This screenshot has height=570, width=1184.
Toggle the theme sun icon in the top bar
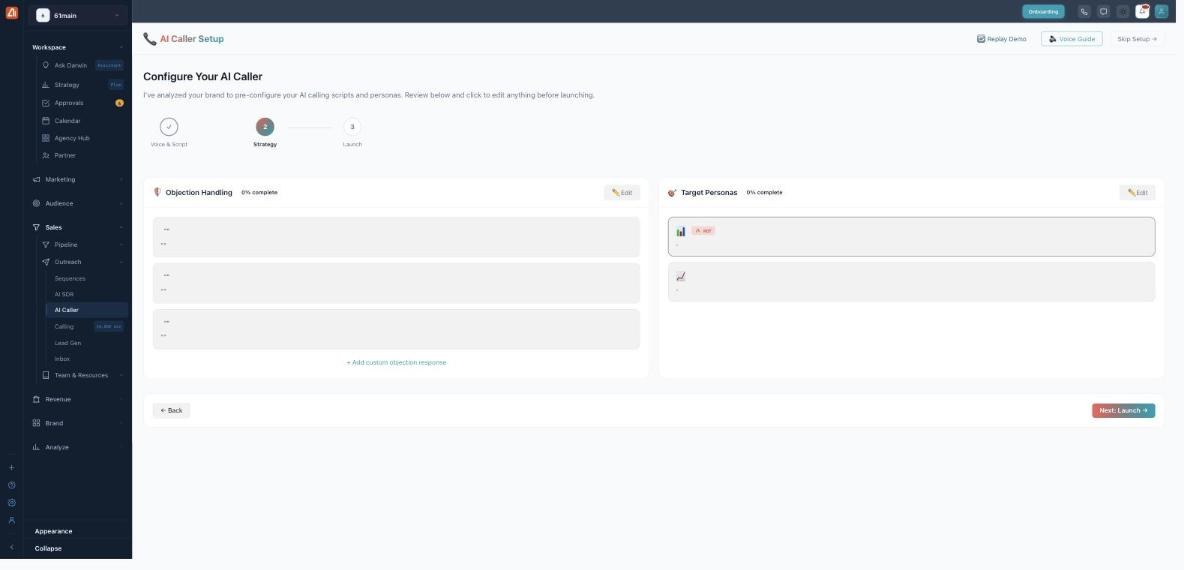[1123, 12]
